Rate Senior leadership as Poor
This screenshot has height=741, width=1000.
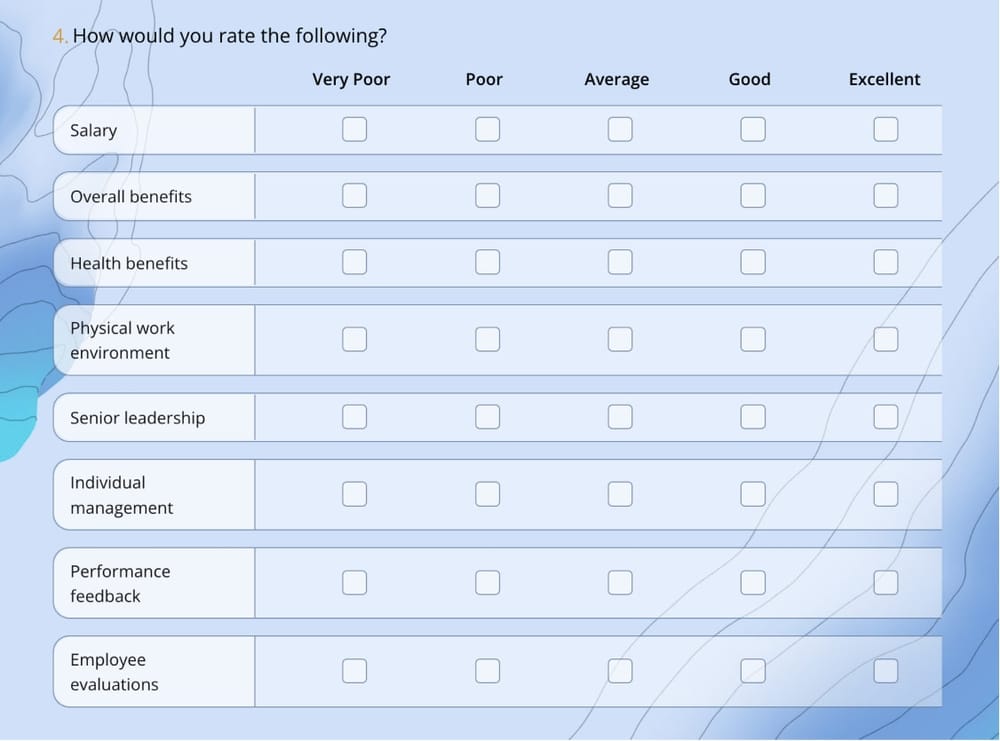coord(487,417)
